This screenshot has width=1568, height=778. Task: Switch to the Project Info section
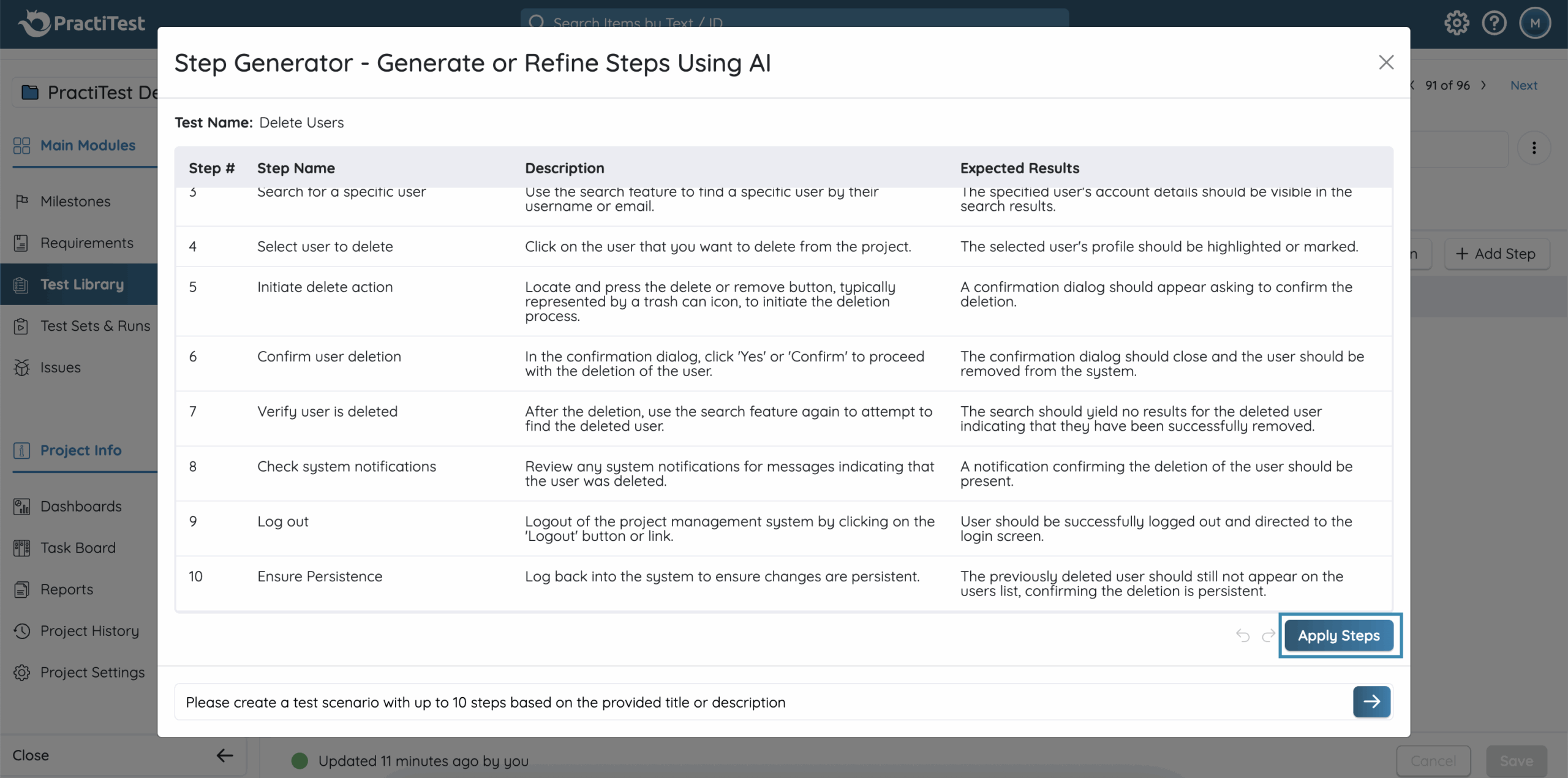81,450
